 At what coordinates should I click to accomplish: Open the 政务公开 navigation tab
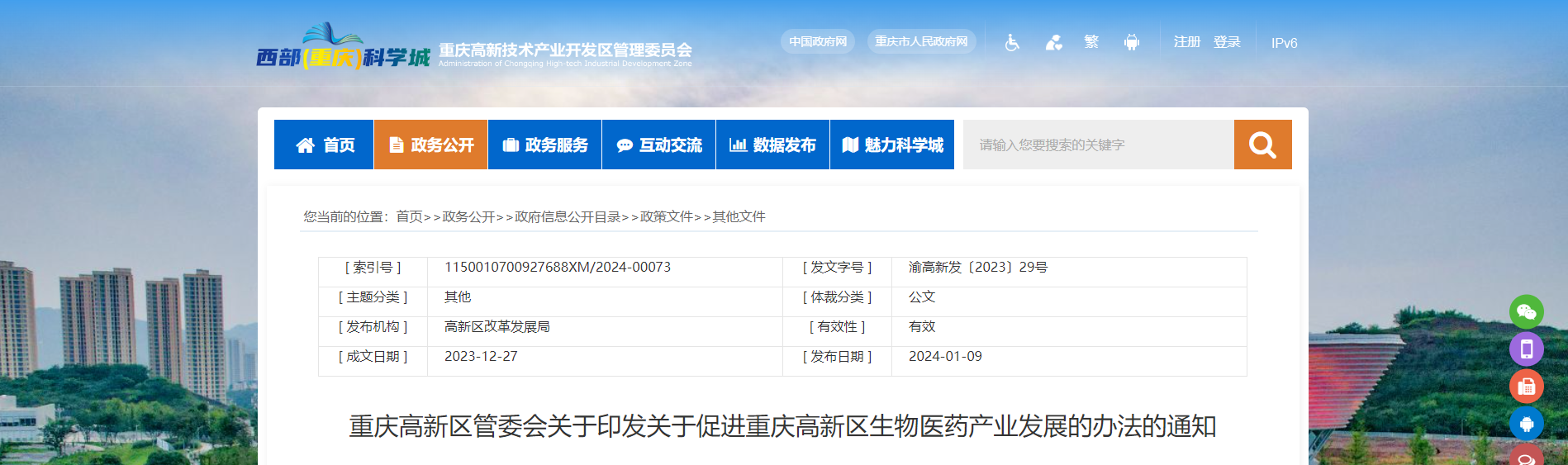coord(430,145)
